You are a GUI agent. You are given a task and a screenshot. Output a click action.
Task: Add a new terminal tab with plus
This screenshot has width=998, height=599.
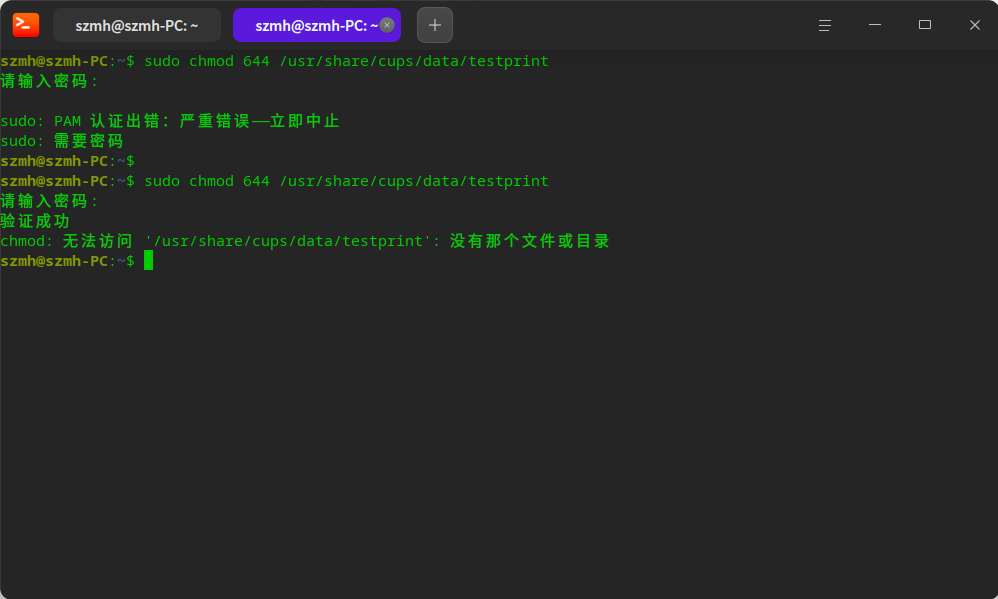(x=435, y=25)
